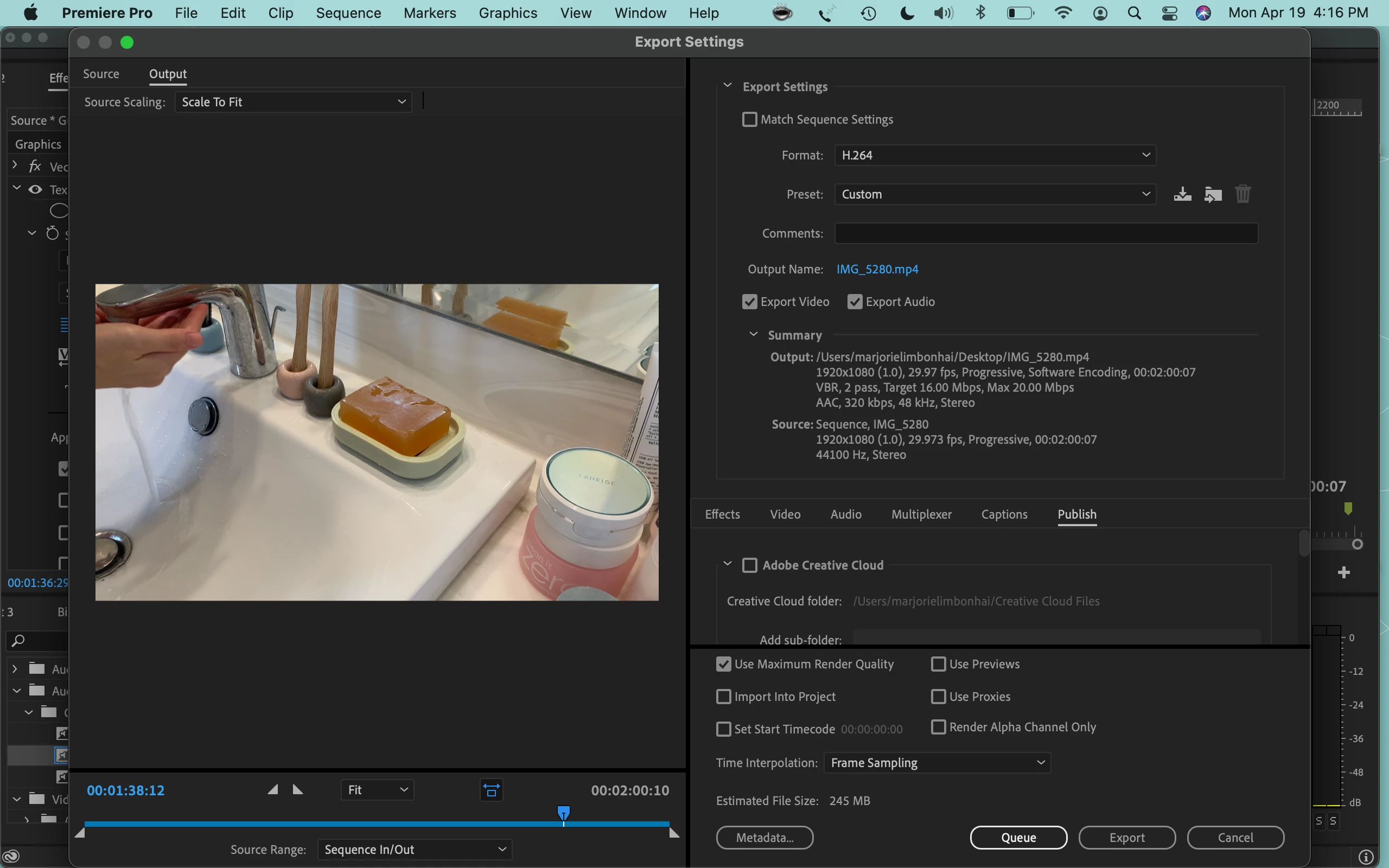Click the blue playhead on preview timeline
1389x868 pixels.
(x=564, y=812)
